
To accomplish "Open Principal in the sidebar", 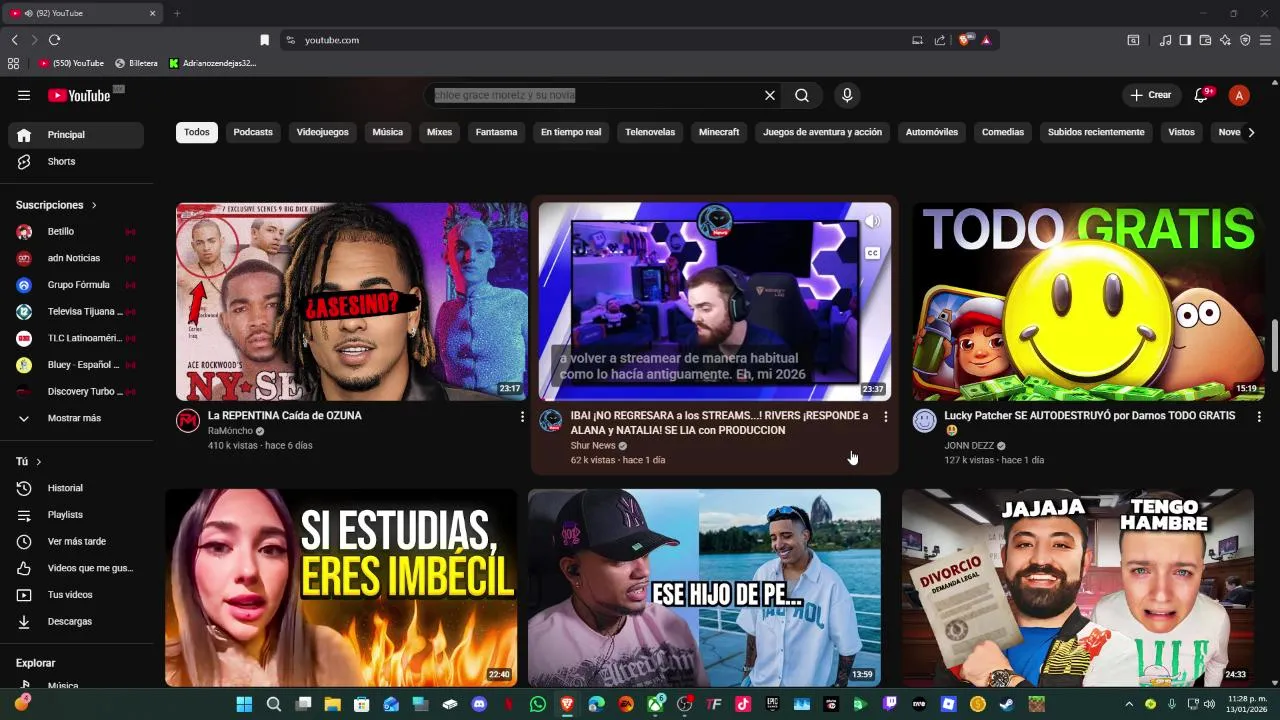I will pyautogui.click(x=76, y=135).
